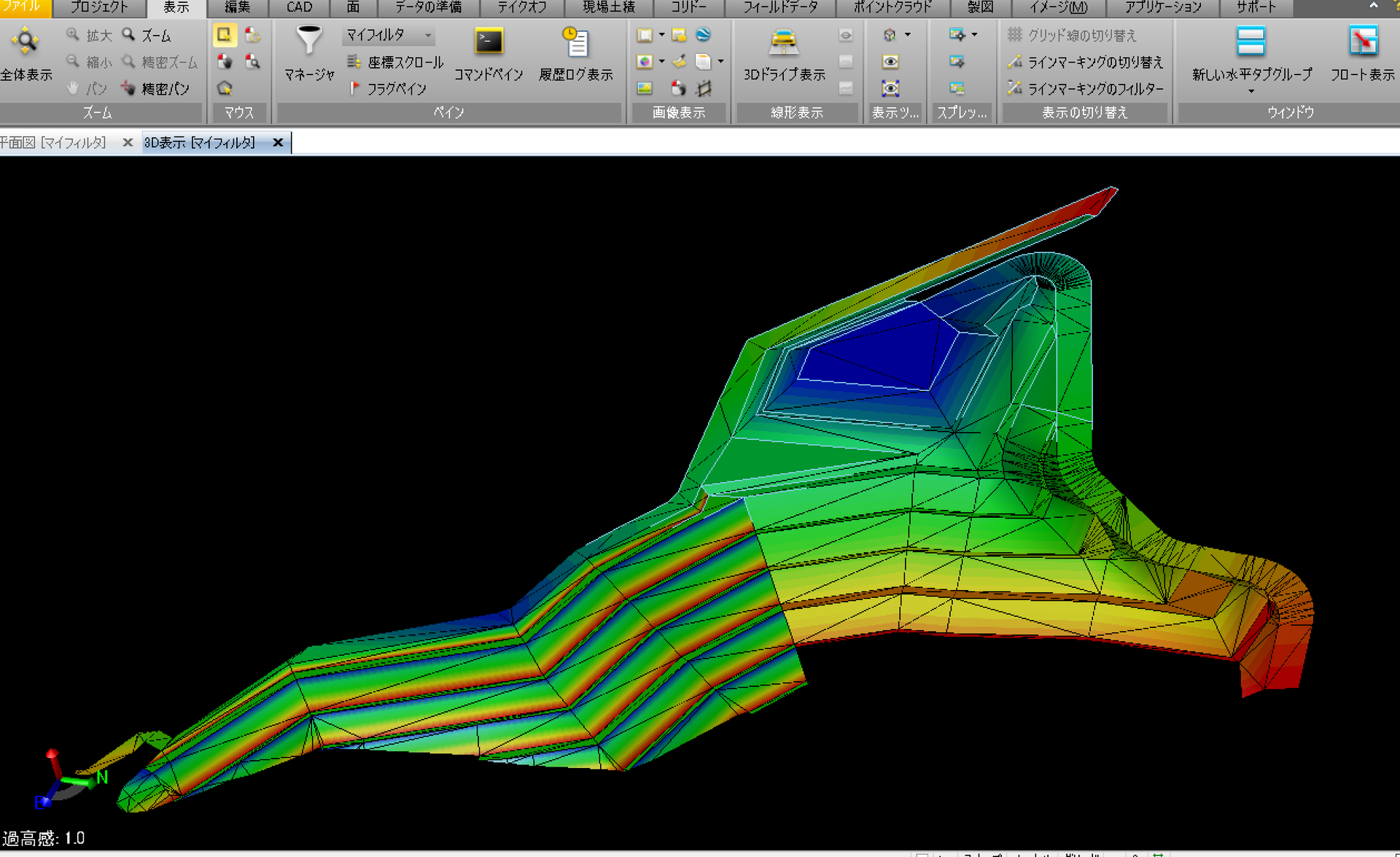Screen dimensions: 1400x857
Task: Toggle ラインマーキングの切り替え
Action: click(1085, 62)
